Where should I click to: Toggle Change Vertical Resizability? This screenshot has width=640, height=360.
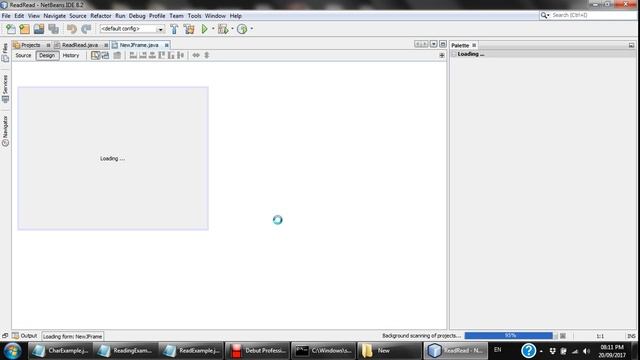[x=207, y=55]
